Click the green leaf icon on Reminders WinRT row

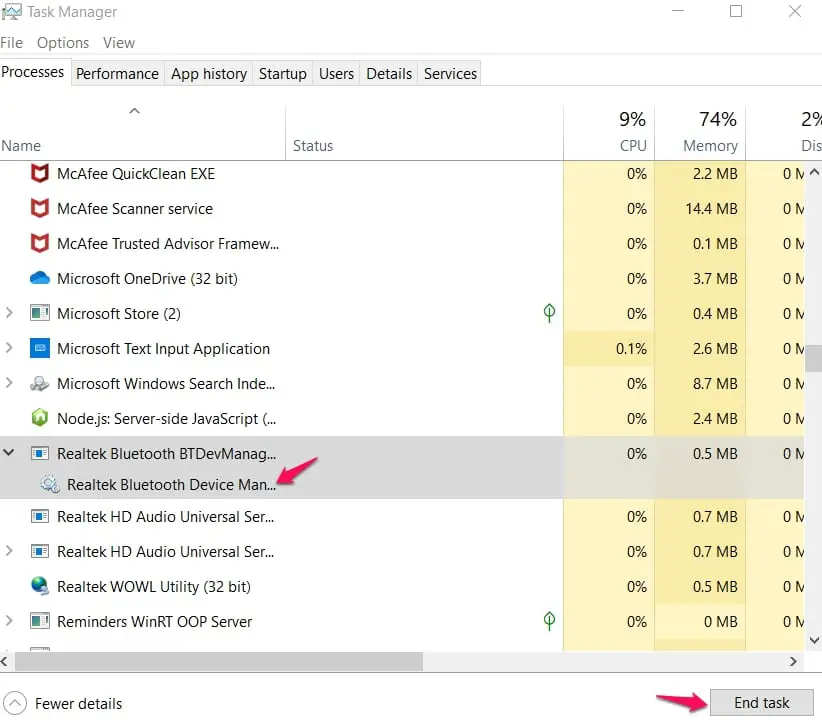(x=549, y=621)
